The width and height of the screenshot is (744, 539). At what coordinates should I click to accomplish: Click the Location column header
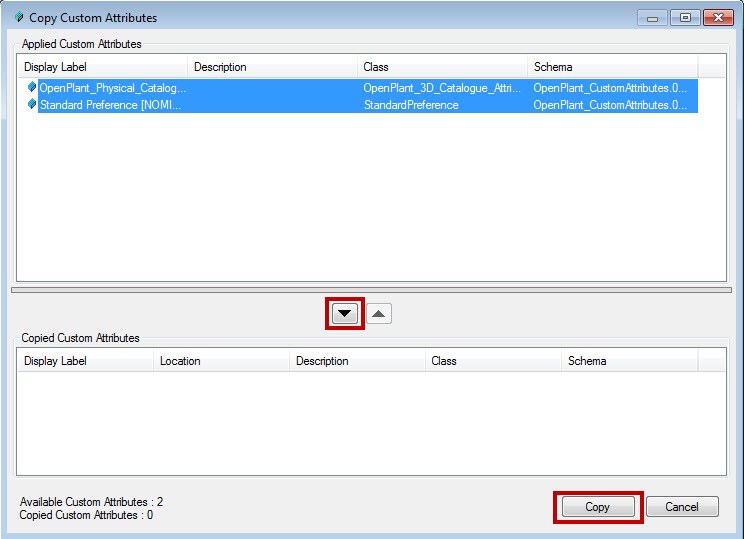pos(221,361)
